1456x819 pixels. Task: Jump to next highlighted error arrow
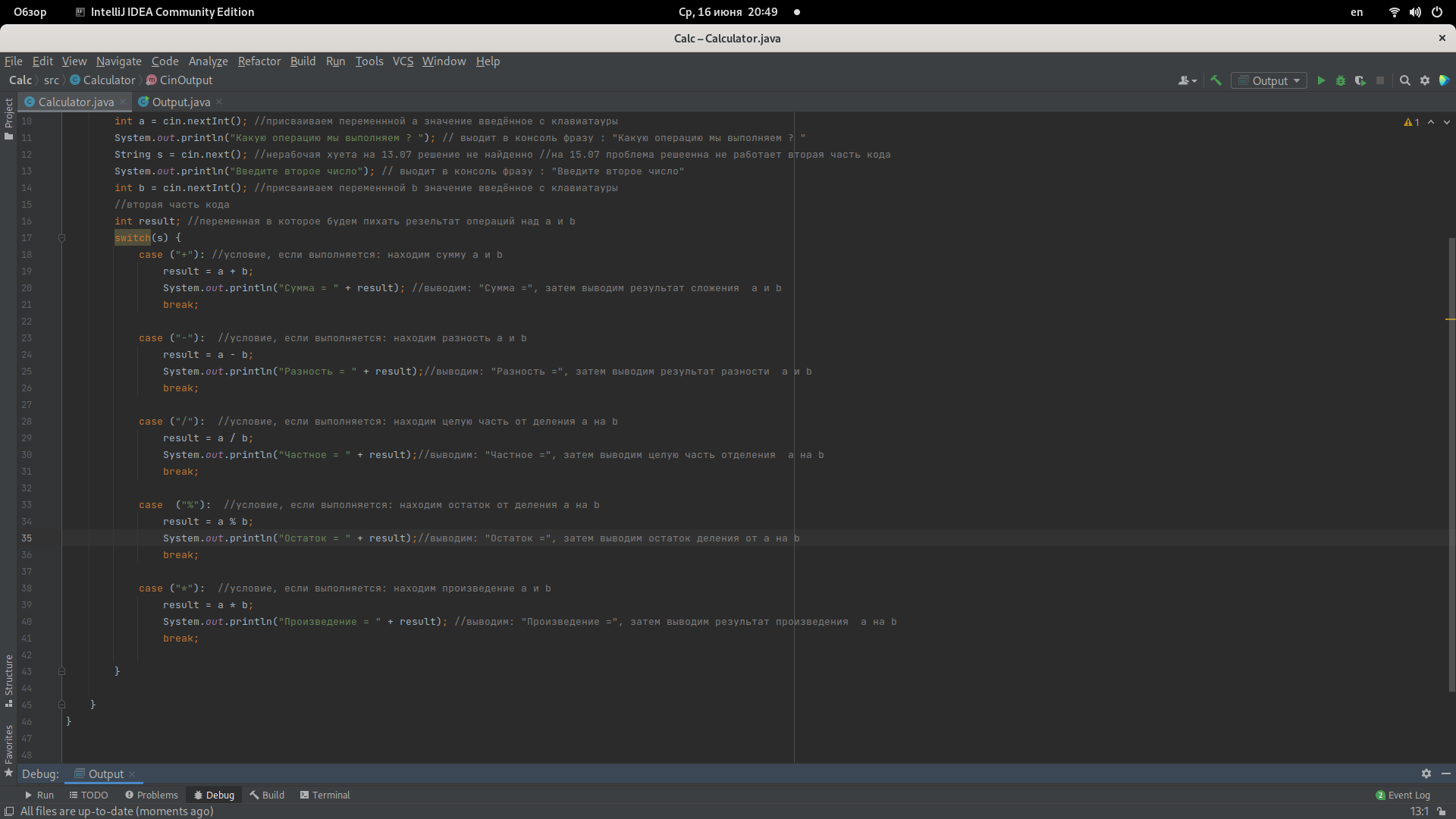(1446, 122)
